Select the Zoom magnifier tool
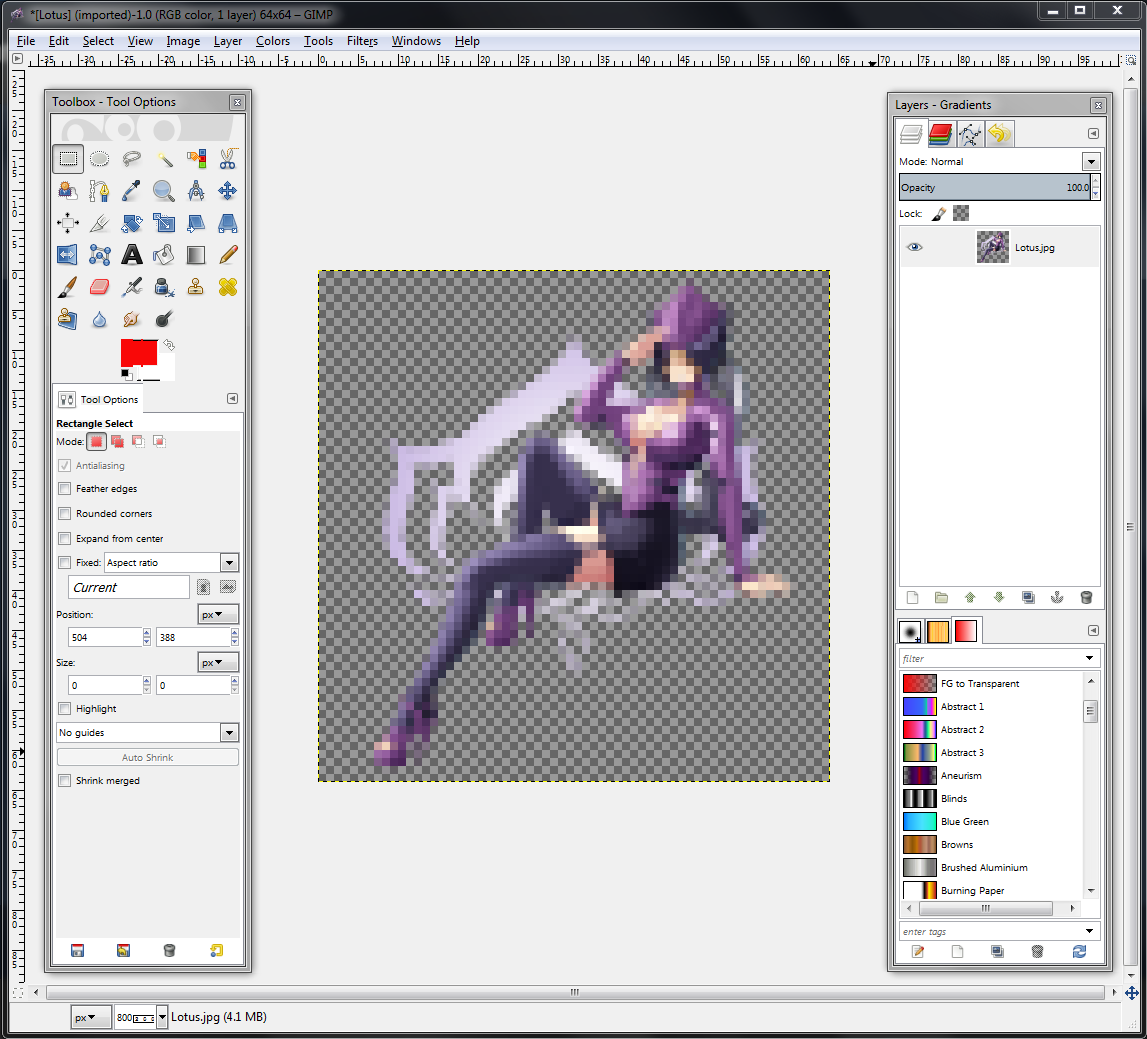This screenshot has height=1039, width=1147. tap(164, 191)
